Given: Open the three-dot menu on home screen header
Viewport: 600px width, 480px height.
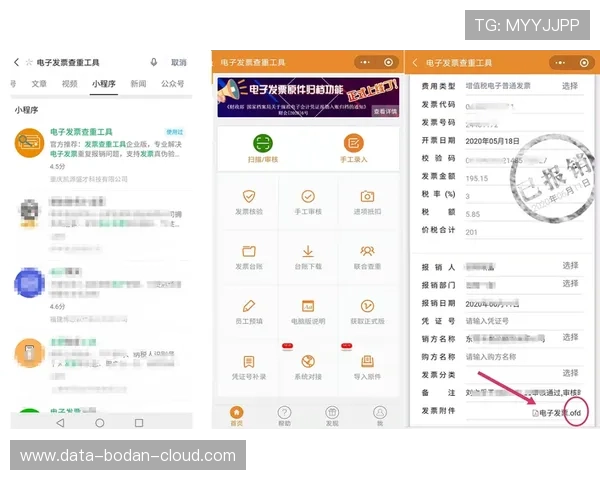Looking at the screenshot, I should point(365,62).
